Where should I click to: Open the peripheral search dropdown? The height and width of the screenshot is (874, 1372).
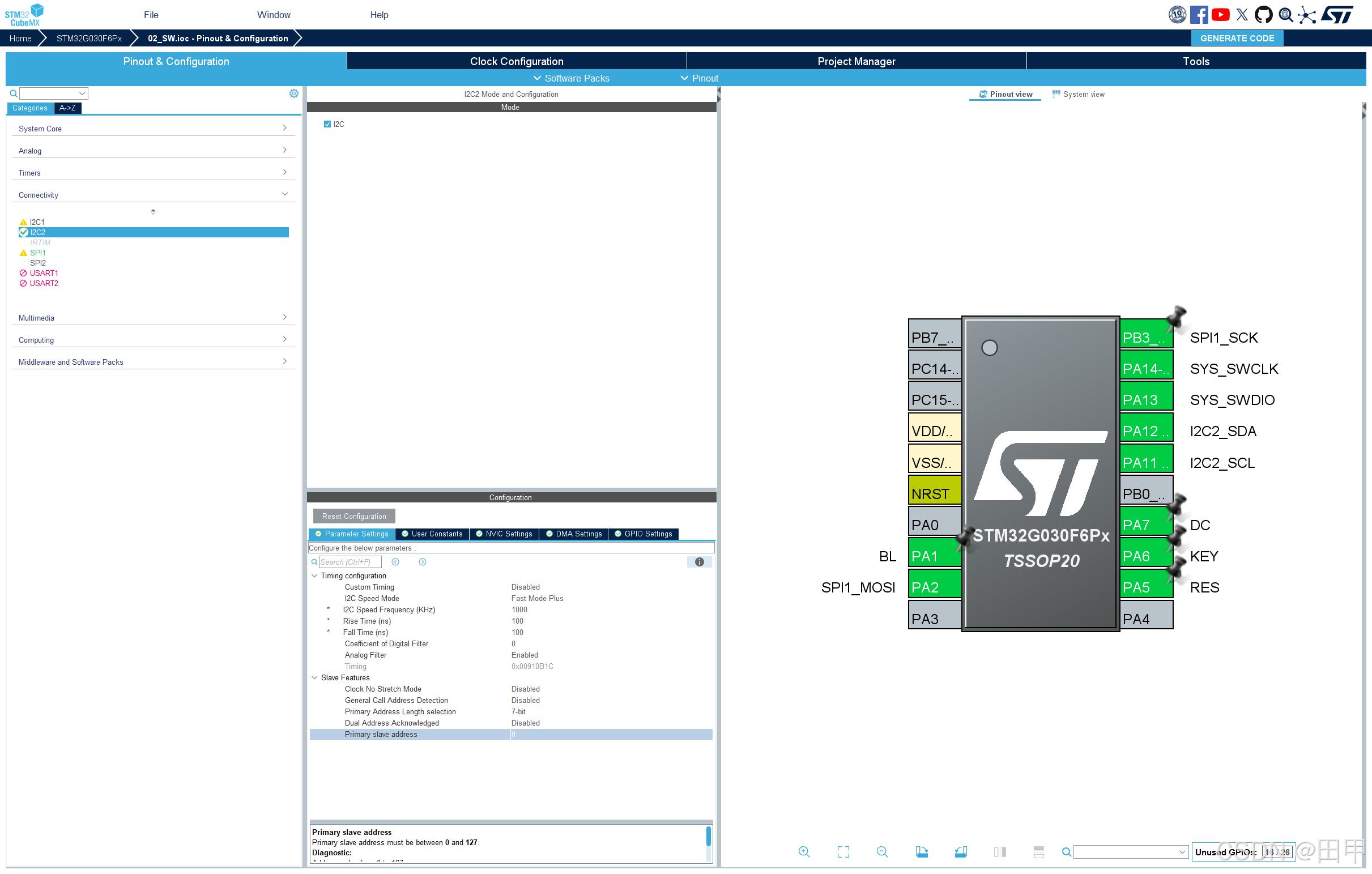coord(82,93)
